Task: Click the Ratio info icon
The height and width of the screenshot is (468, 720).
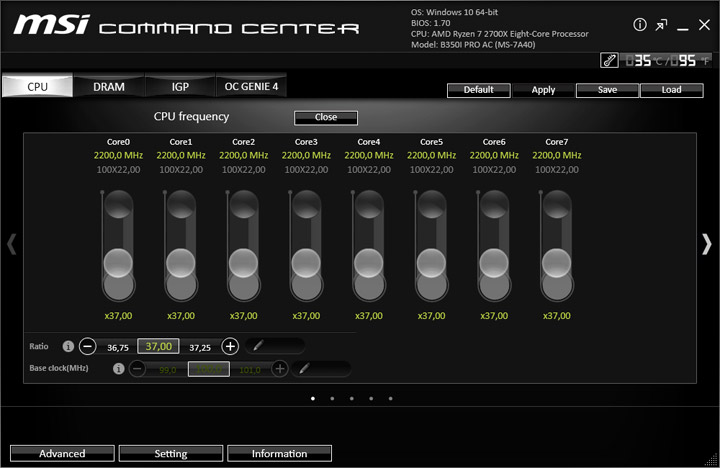Action: click(68, 346)
